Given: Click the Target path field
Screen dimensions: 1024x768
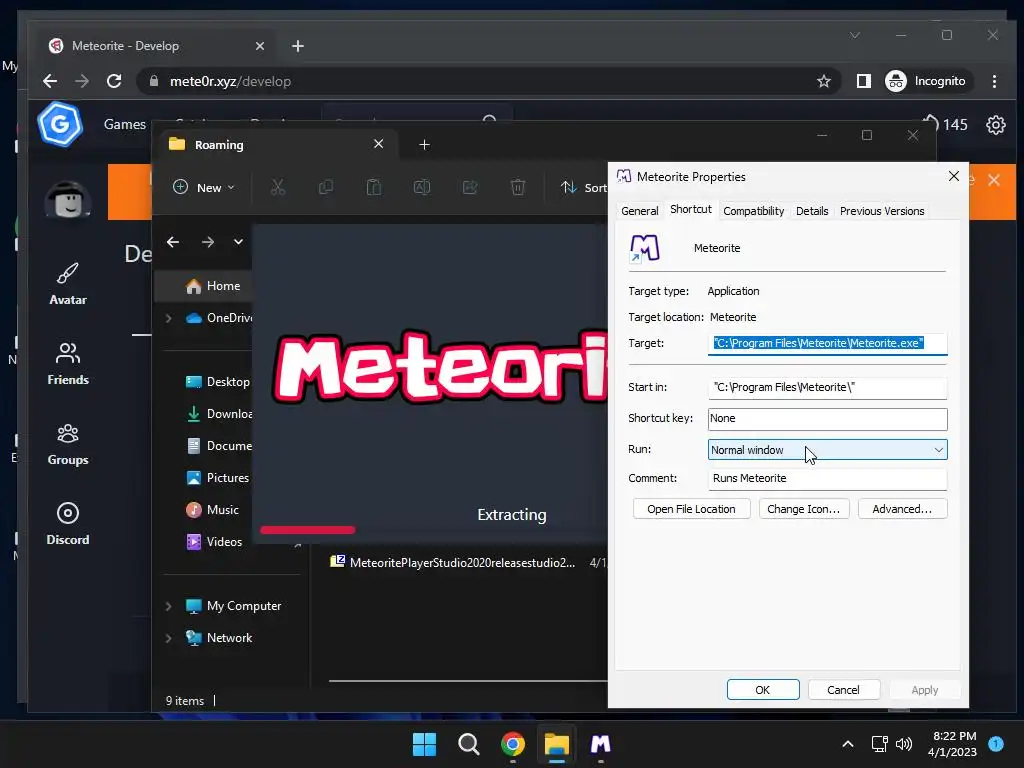Looking at the screenshot, I should point(827,344).
